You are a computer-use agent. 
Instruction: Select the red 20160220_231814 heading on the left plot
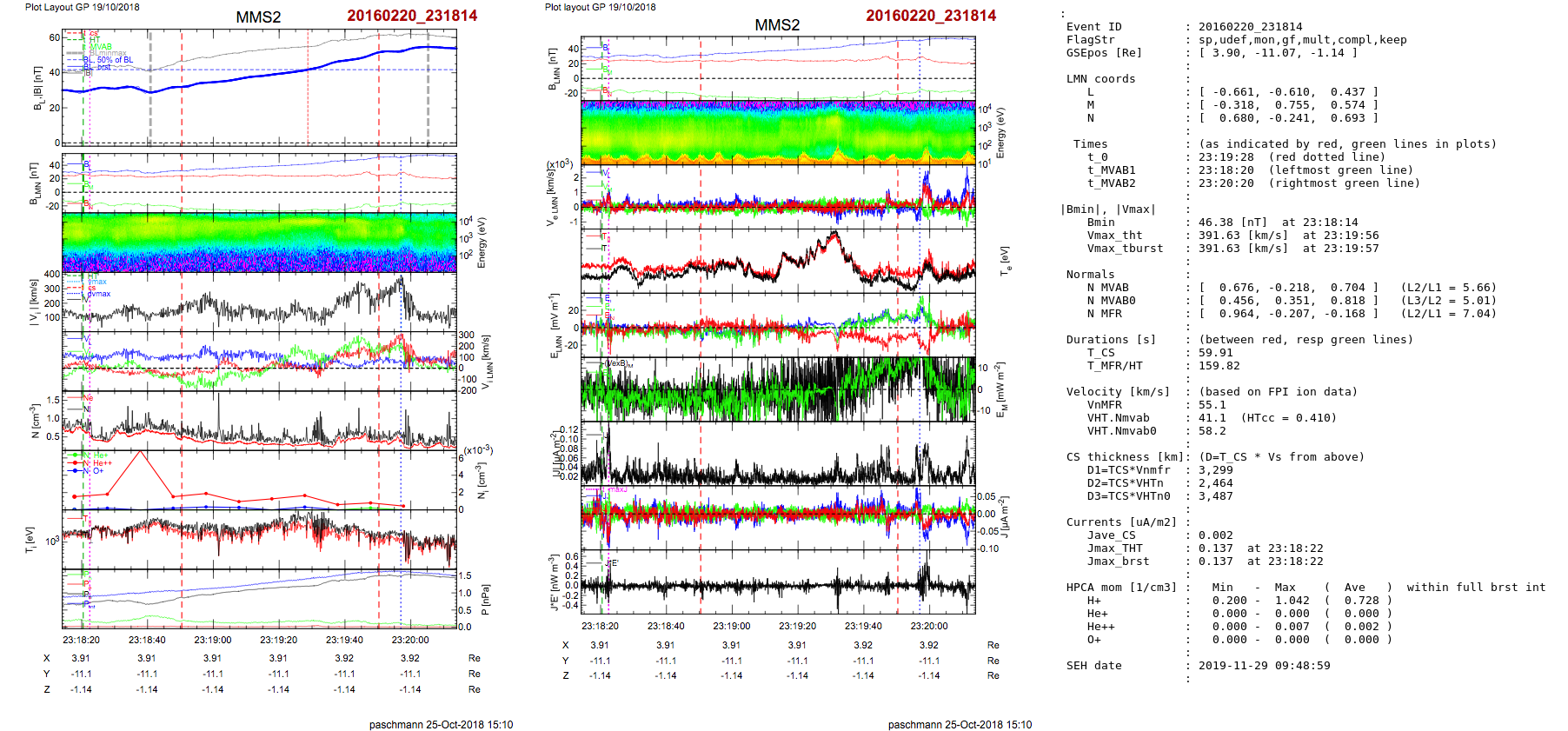tap(412, 16)
